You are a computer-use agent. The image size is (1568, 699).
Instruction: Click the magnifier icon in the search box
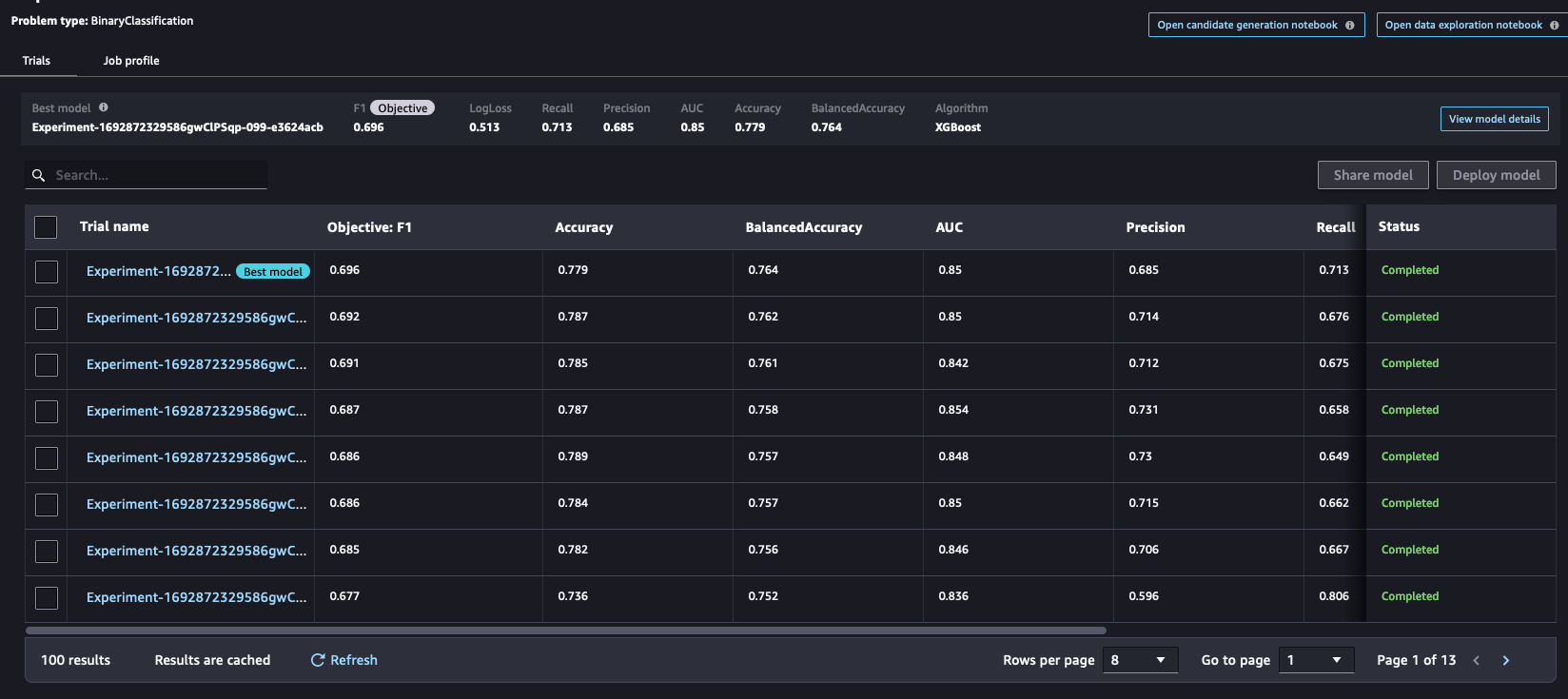[39, 175]
